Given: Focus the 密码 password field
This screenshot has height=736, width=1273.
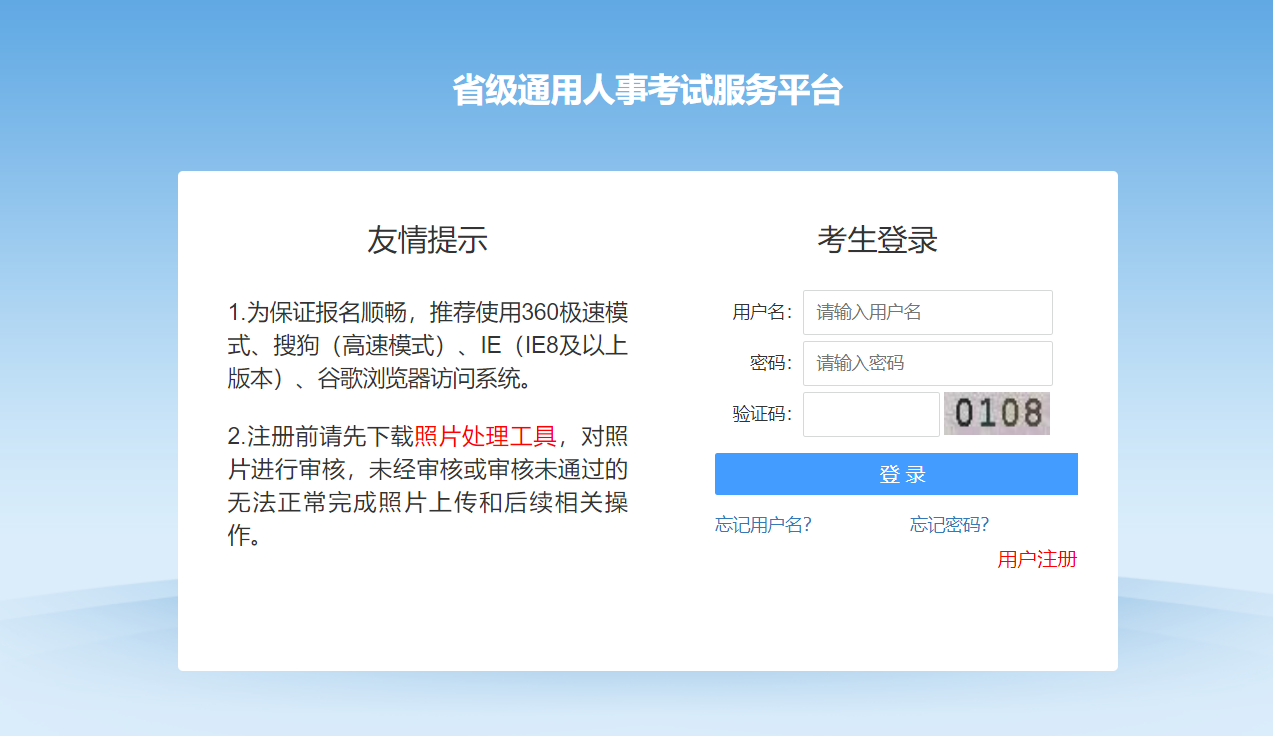Looking at the screenshot, I should (x=928, y=363).
